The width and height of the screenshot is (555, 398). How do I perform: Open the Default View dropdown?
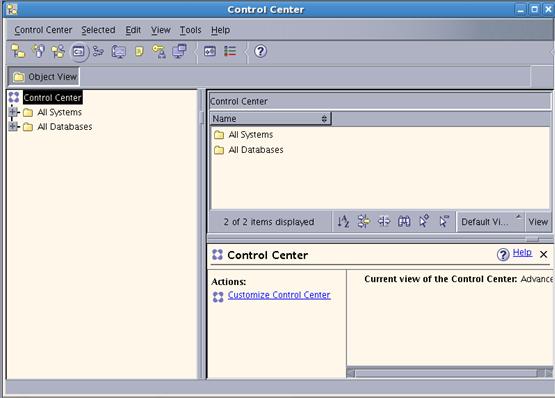click(x=490, y=222)
